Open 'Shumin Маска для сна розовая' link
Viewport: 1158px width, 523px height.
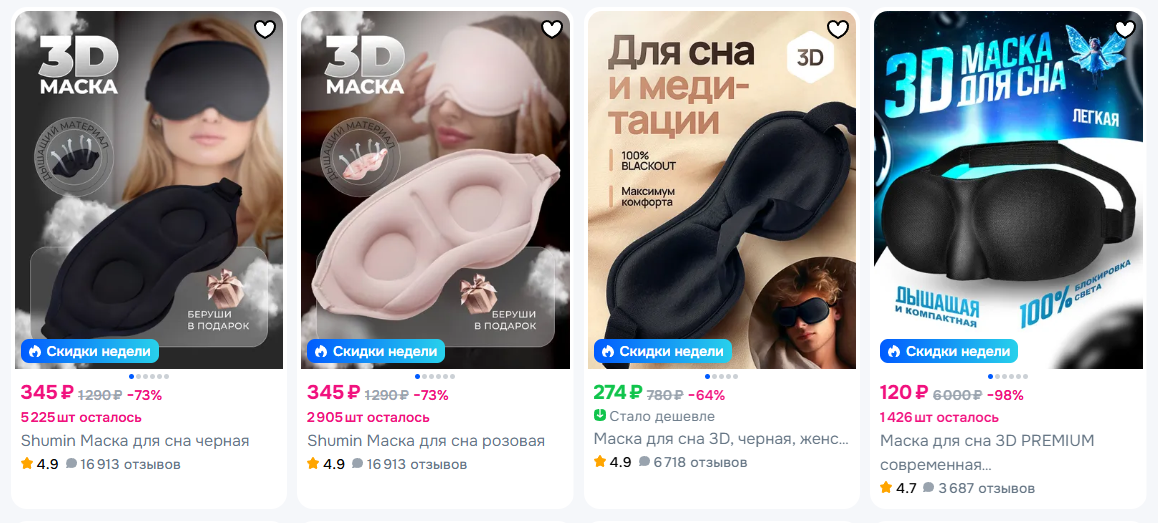(426, 441)
